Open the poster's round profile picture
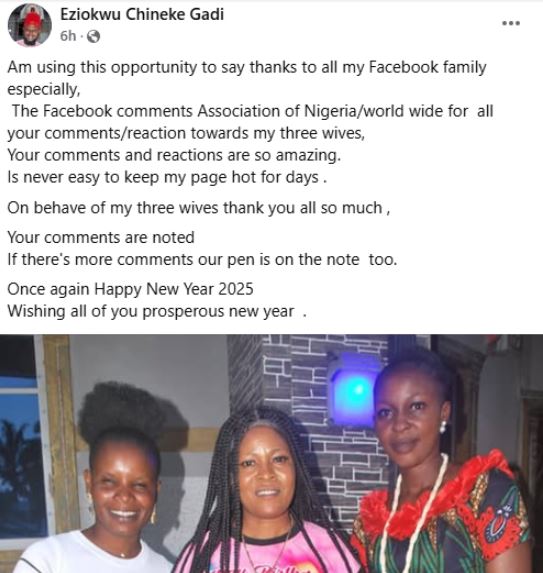This screenshot has width=543, height=573. click(x=30, y=25)
